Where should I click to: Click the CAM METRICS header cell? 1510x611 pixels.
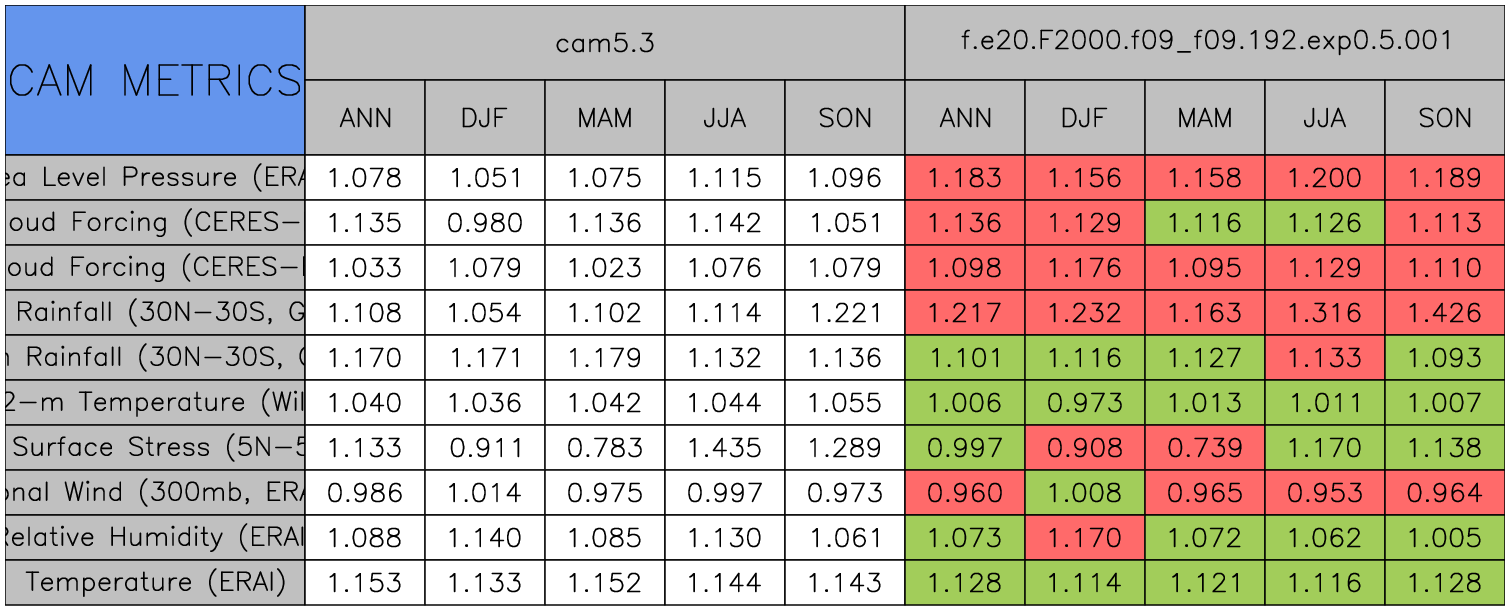point(155,80)
